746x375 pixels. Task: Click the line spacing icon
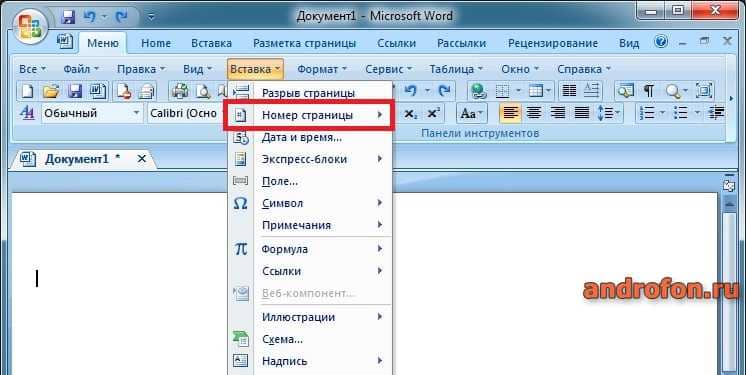[606, 113]
